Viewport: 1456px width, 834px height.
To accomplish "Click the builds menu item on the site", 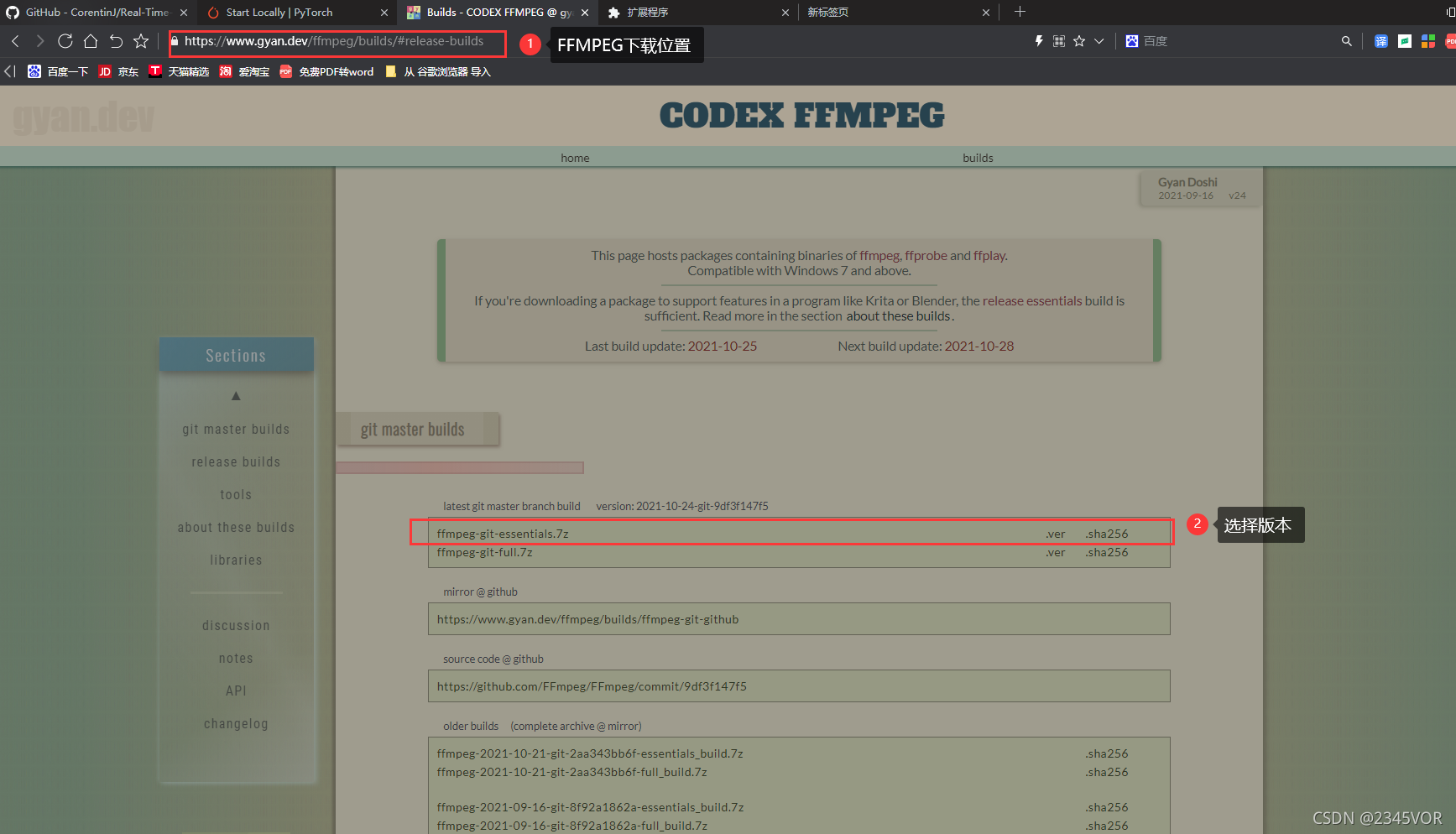I will 978,158.
